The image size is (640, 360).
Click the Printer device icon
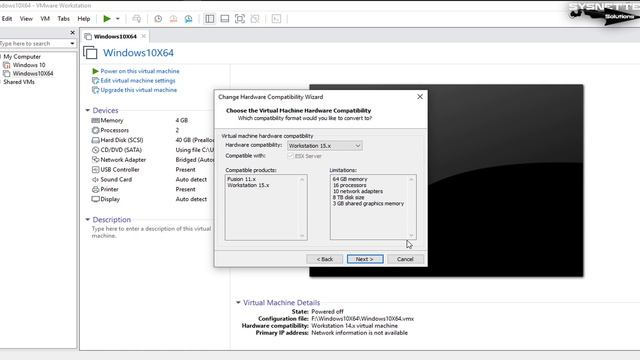96,189
